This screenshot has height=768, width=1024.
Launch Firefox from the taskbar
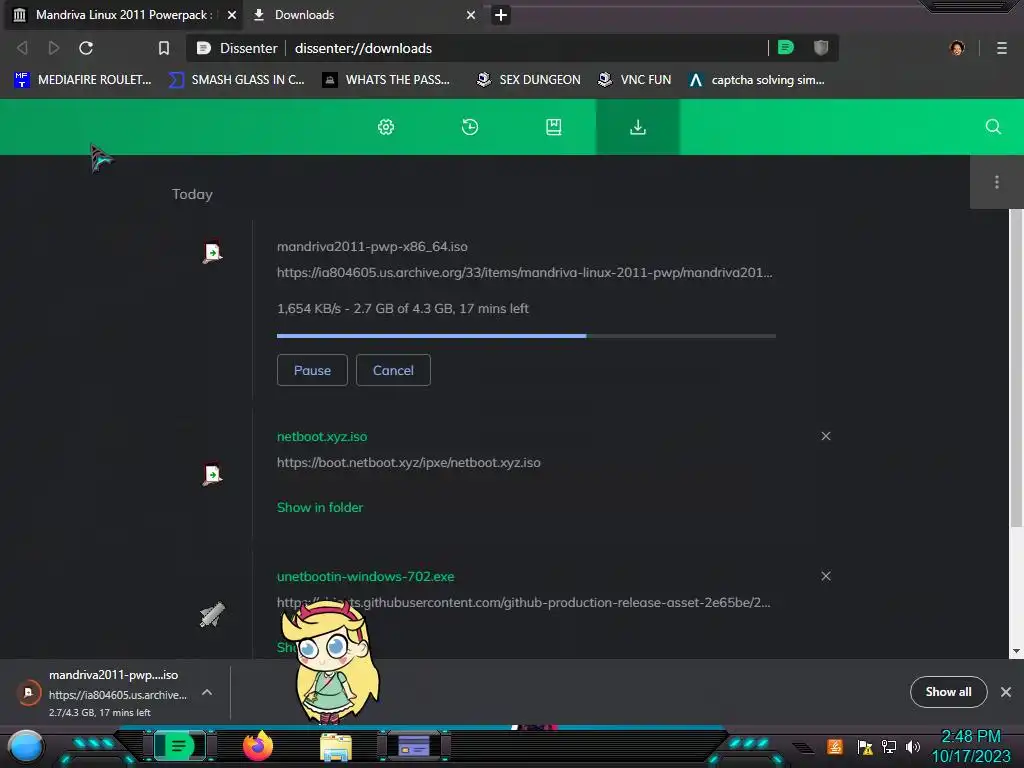(x=258, y=746)
